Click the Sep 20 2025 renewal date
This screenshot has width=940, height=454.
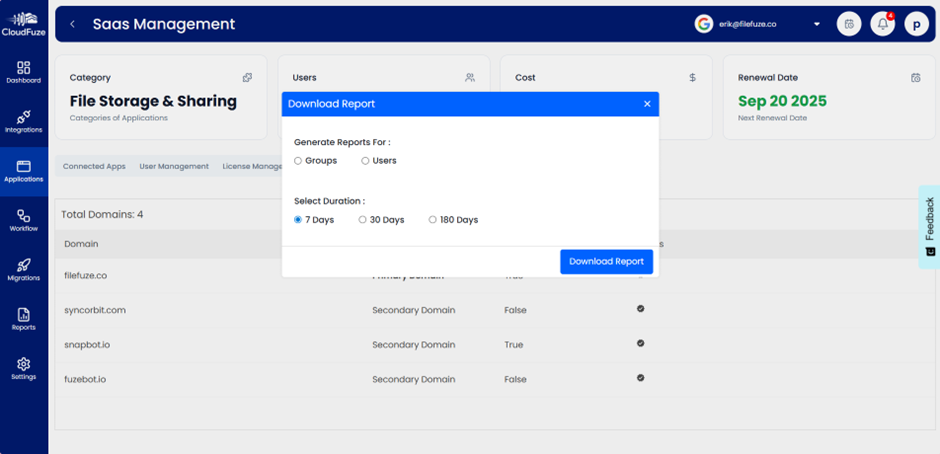(x=782, y=101)
